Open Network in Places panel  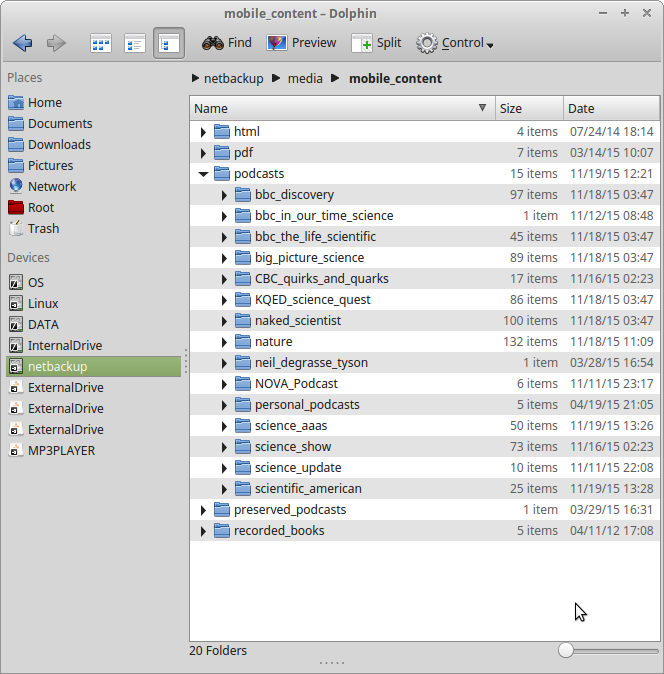point(52,186)
